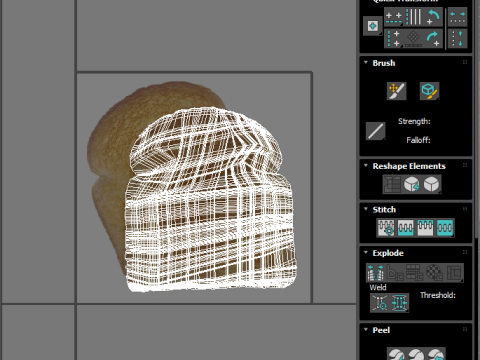Select the Paint Move brush
The image size is (480, 360).
(x=397, y=91)
